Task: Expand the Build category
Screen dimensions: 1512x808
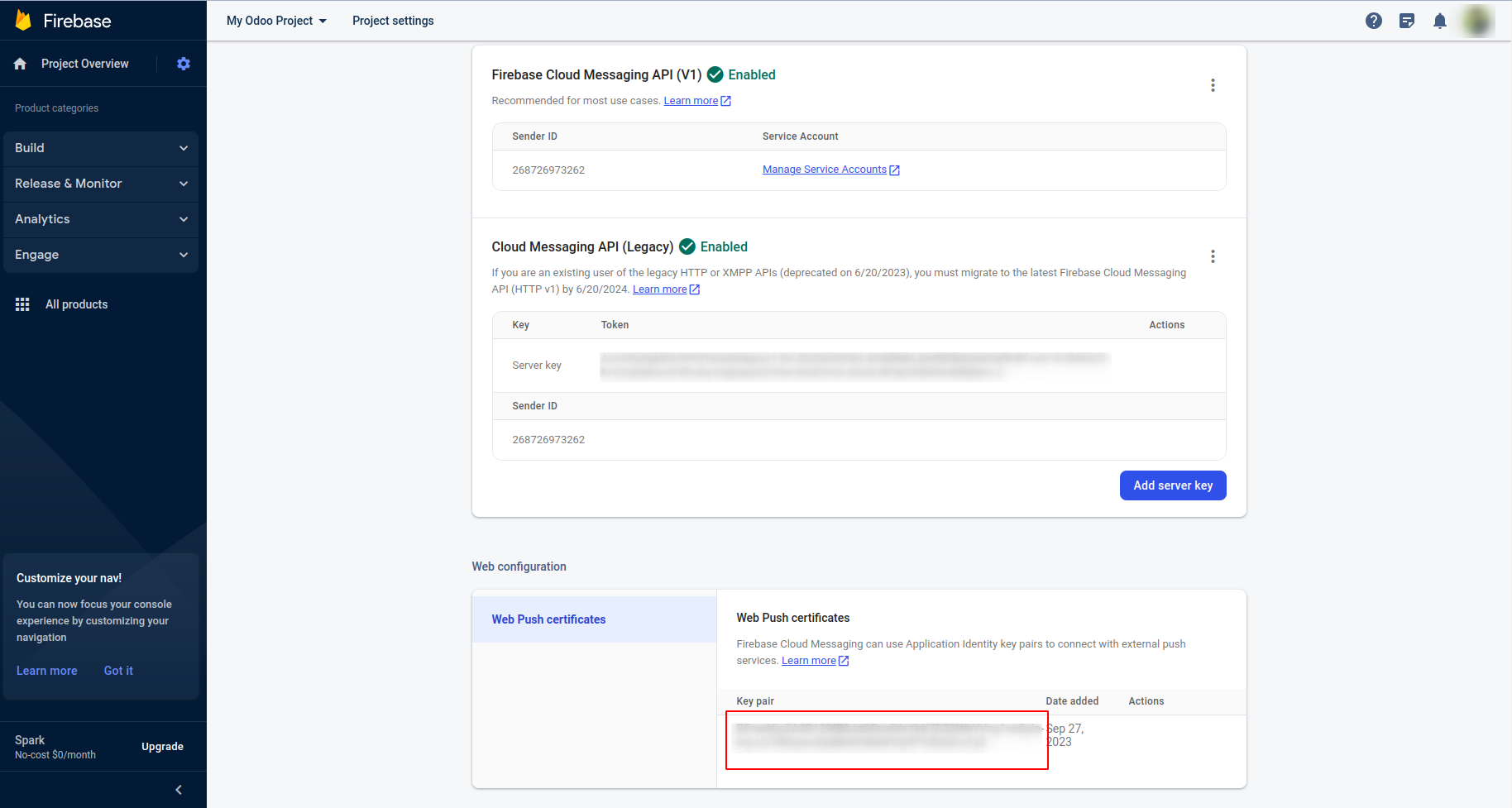Action: click(101, 148)
